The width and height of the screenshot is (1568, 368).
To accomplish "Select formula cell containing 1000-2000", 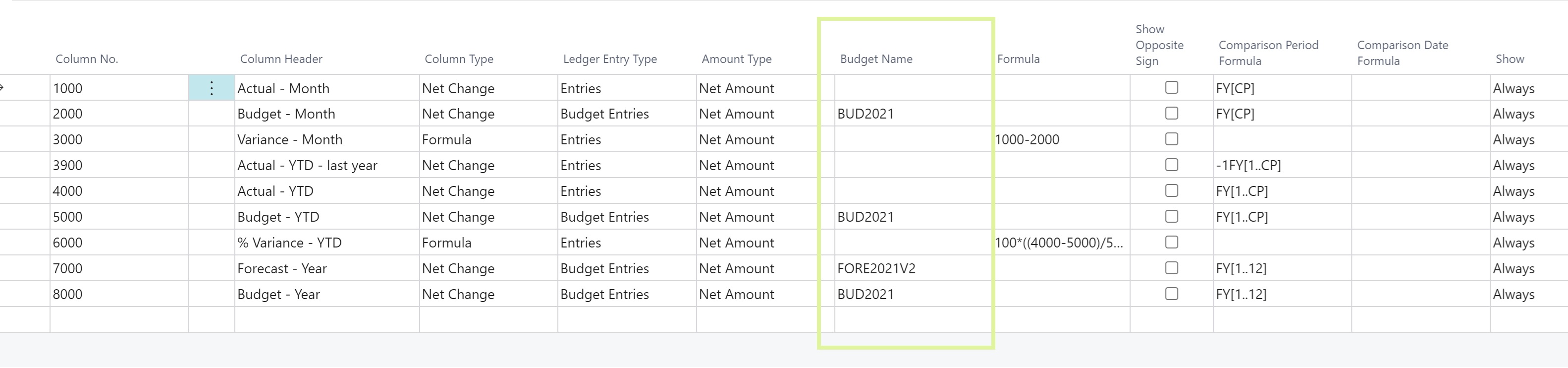I will point(1060,139).
